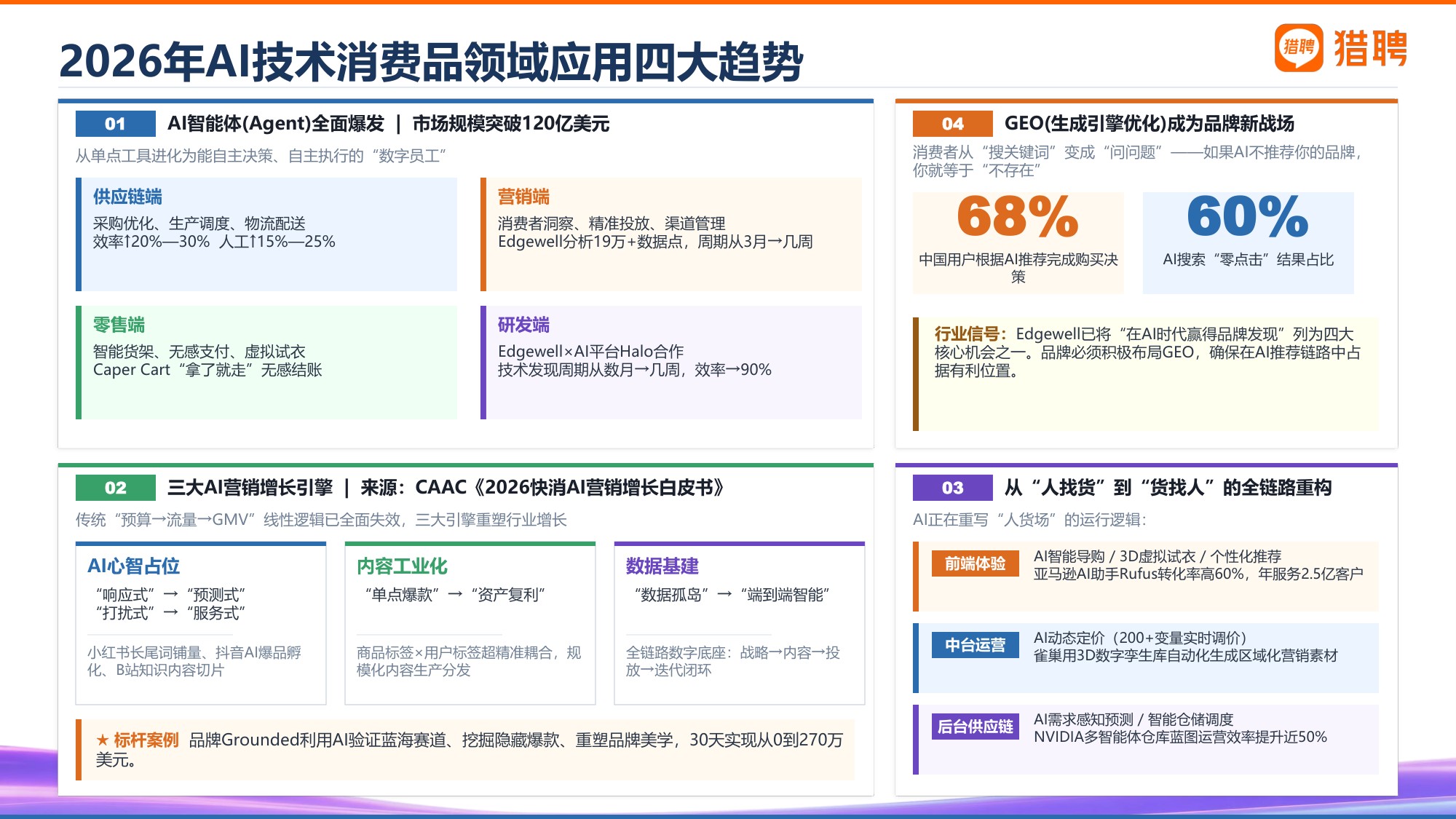Click text 智能货架、无感支付、虚拟试衣
The width and height of the screenshot is (1456, 819).
coord(199,352)
